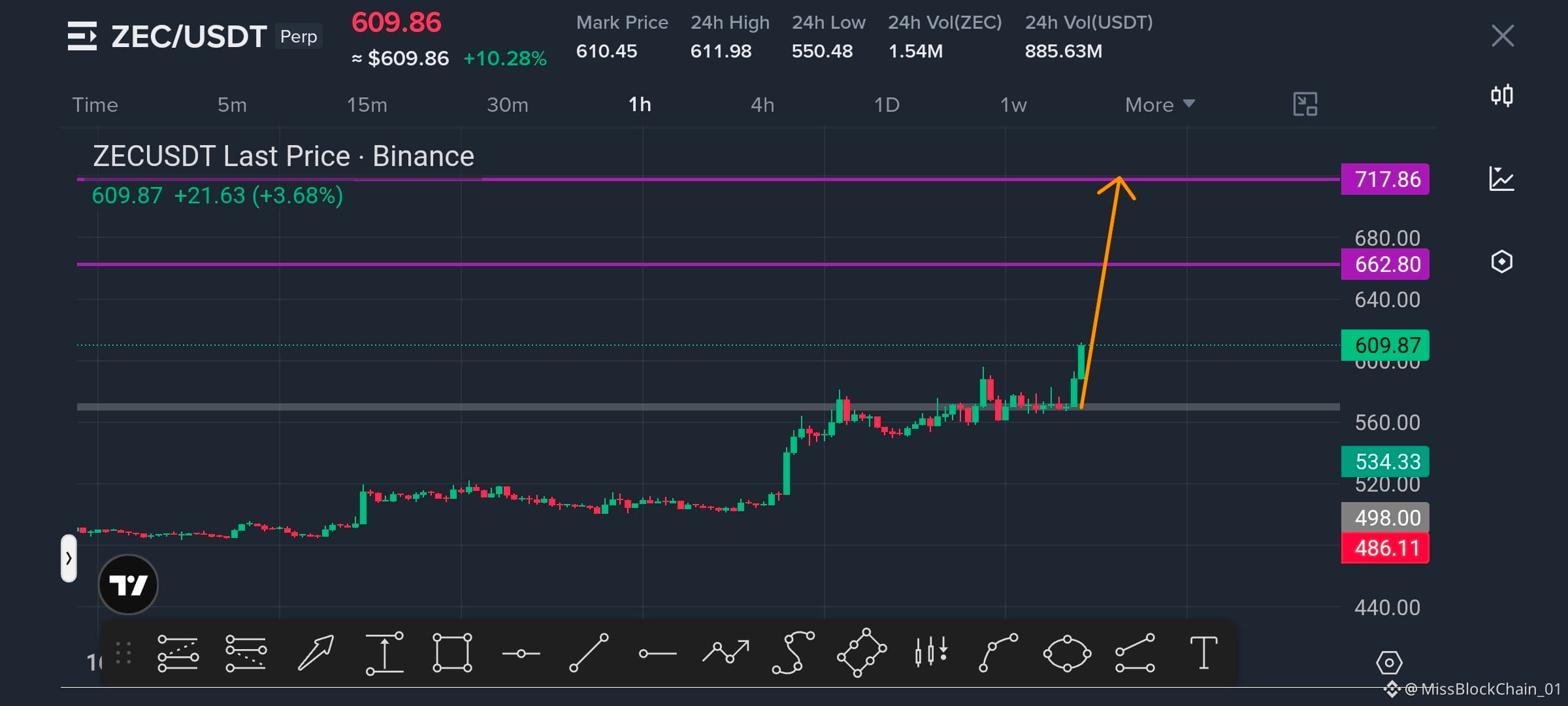
Task: Select the horizontal ray tool
Action: [x=657, y=654]
